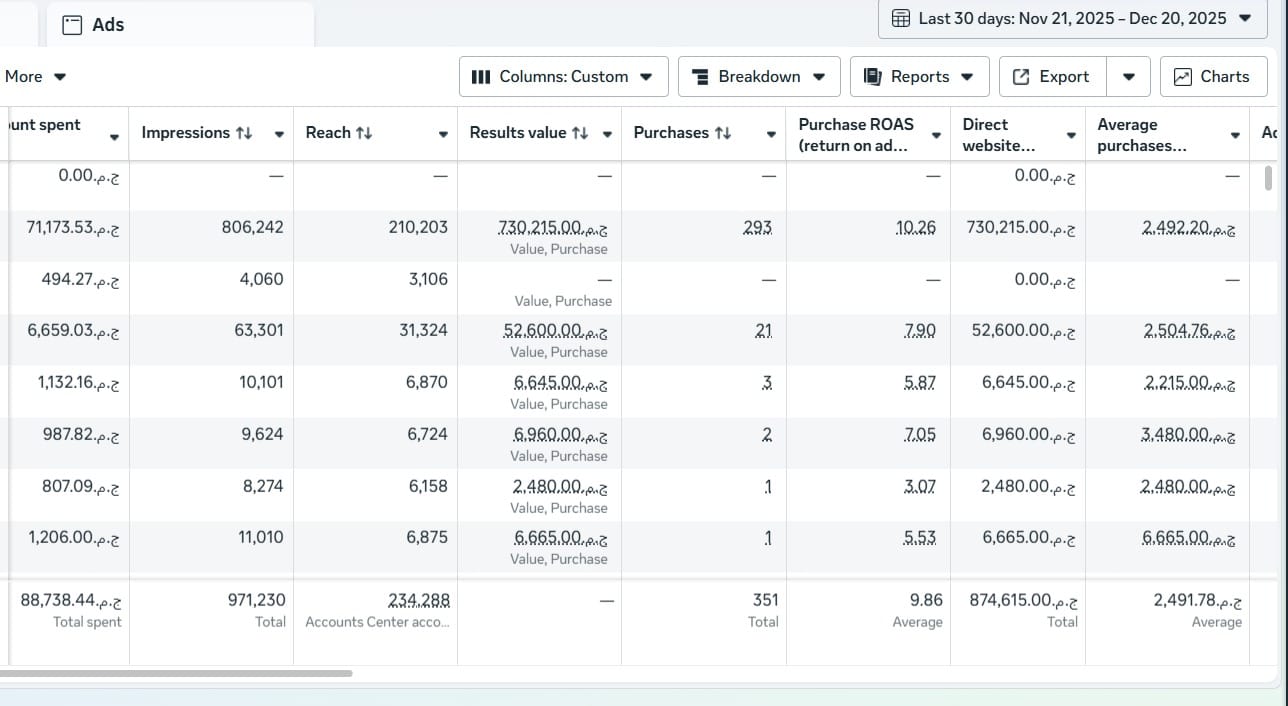1288x706 pixels.
Task: Click the vertical scrollbar thumb at table's right
Action: click(x=1269, y=179)
